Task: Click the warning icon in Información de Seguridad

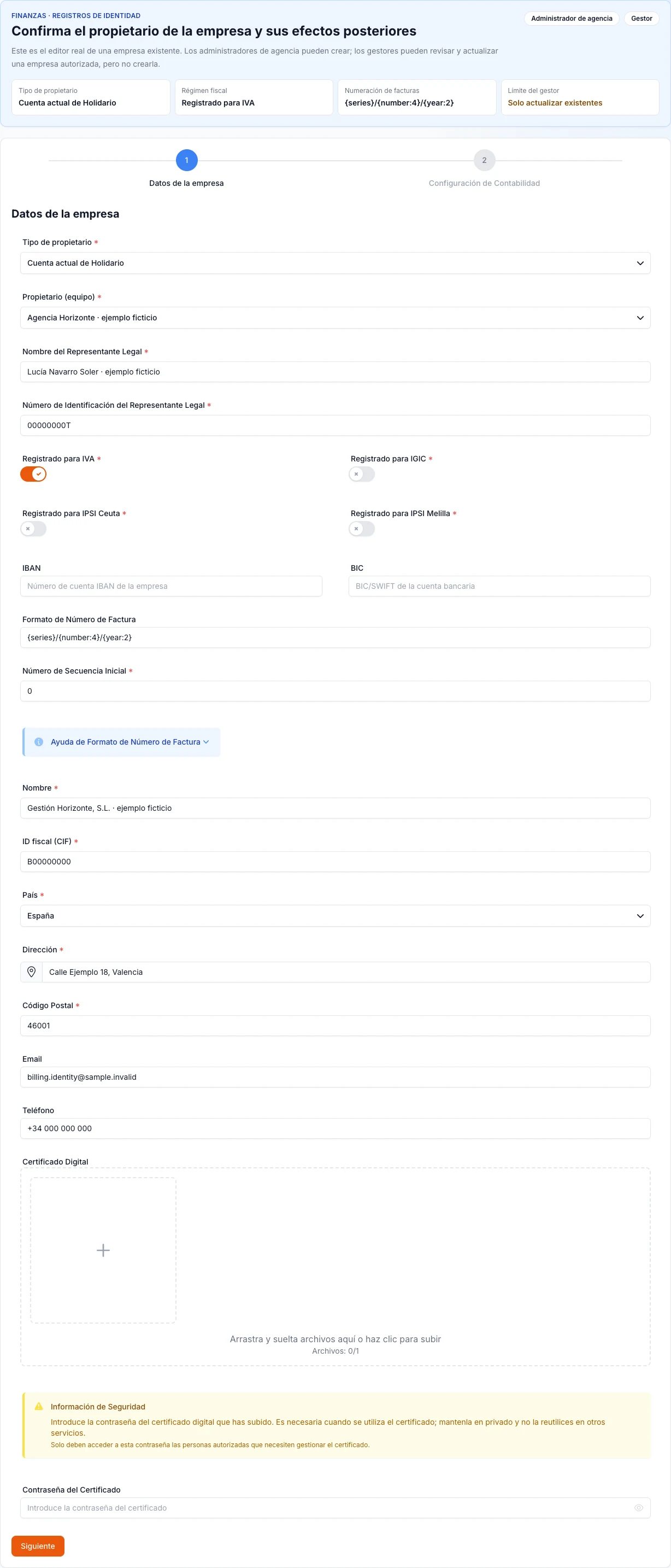Action: click(x=39, y=1406)
